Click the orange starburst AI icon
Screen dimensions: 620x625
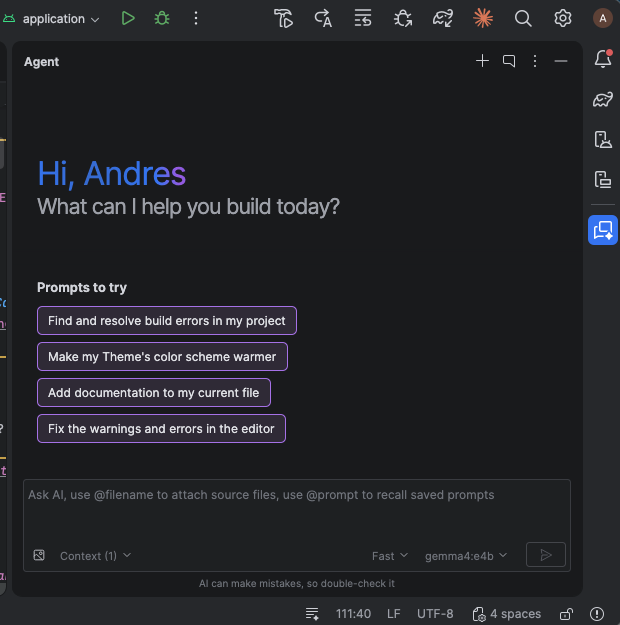coord(483,18)
